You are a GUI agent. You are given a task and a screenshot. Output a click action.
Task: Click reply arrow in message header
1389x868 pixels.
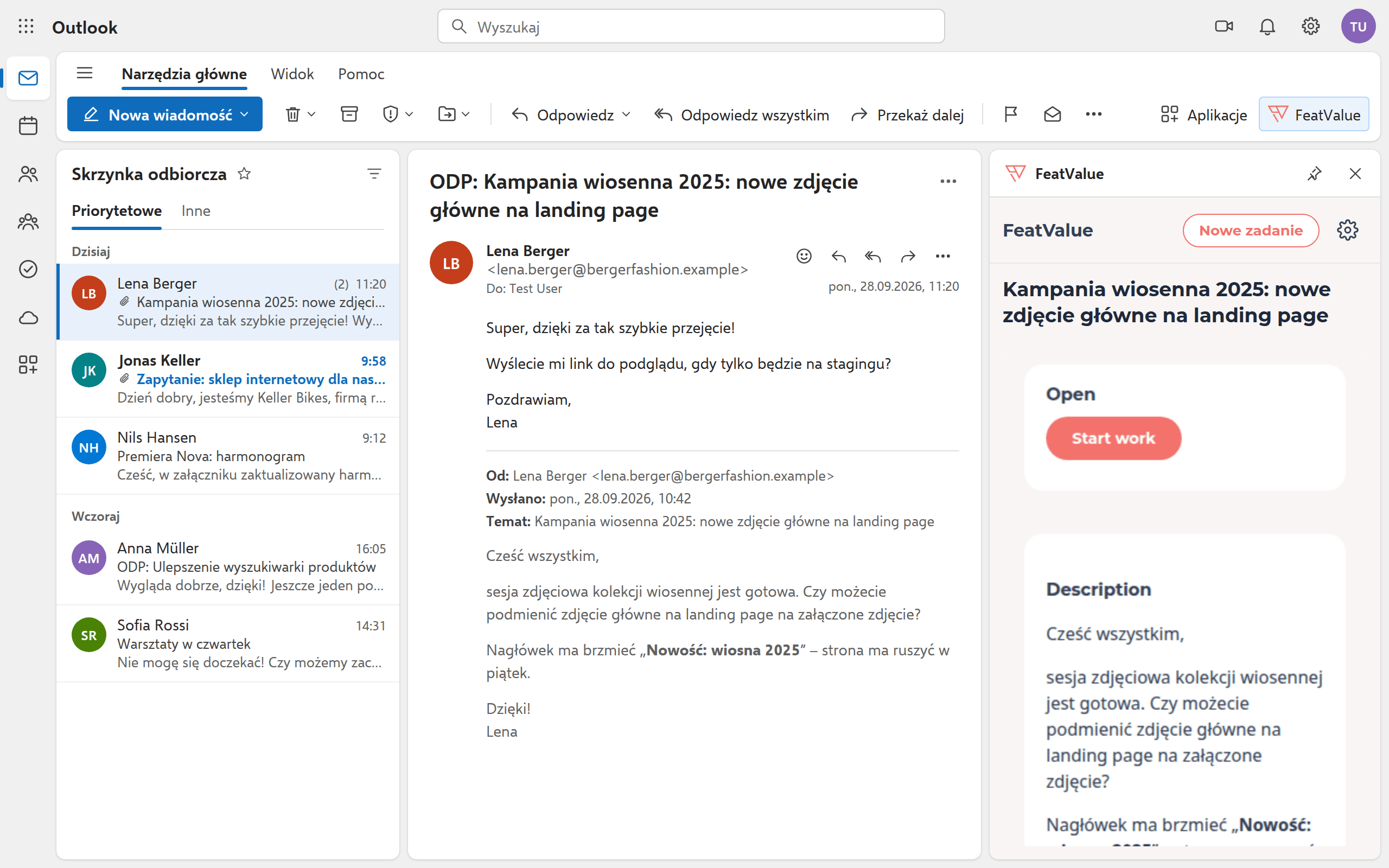(x=839, y=256)
